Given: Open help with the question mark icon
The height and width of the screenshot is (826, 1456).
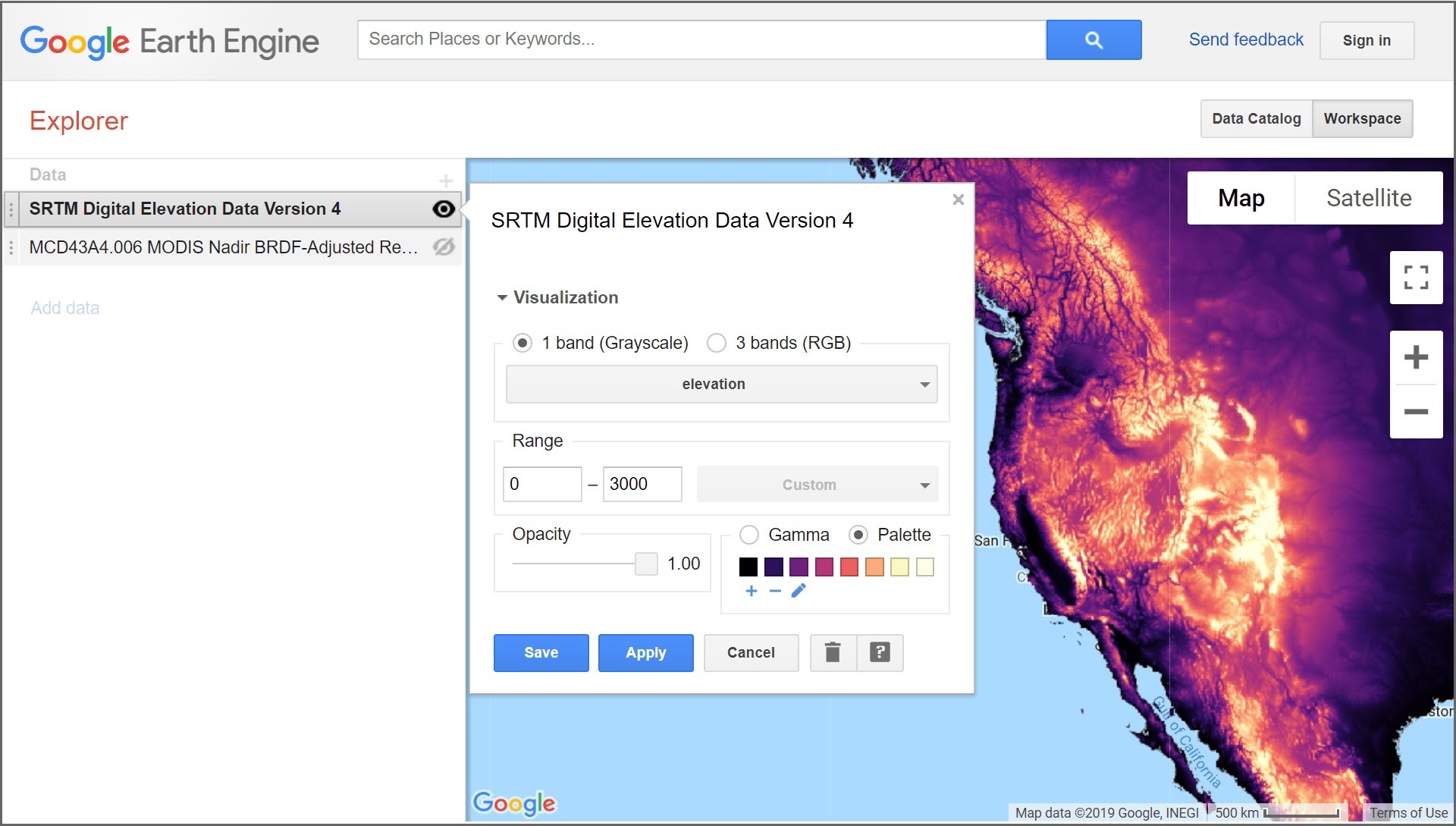Looking at the screenshot, I should [880, 652].
